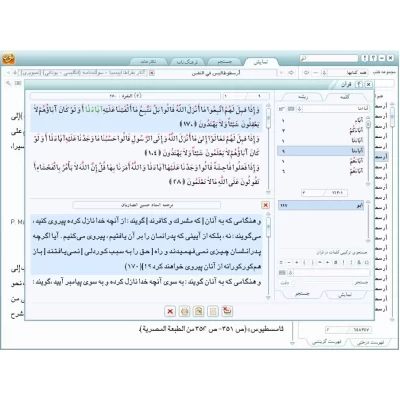This screenshot has width=400, height=400.
Task: Open the فهرست درختی tab behind dialog
Action: (370, 342)
